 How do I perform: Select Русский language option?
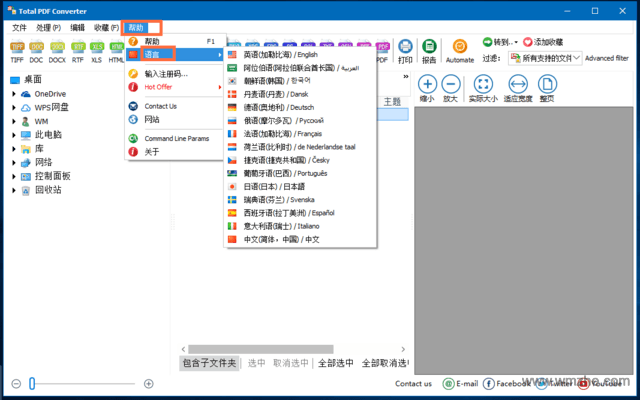coord(300,120)
